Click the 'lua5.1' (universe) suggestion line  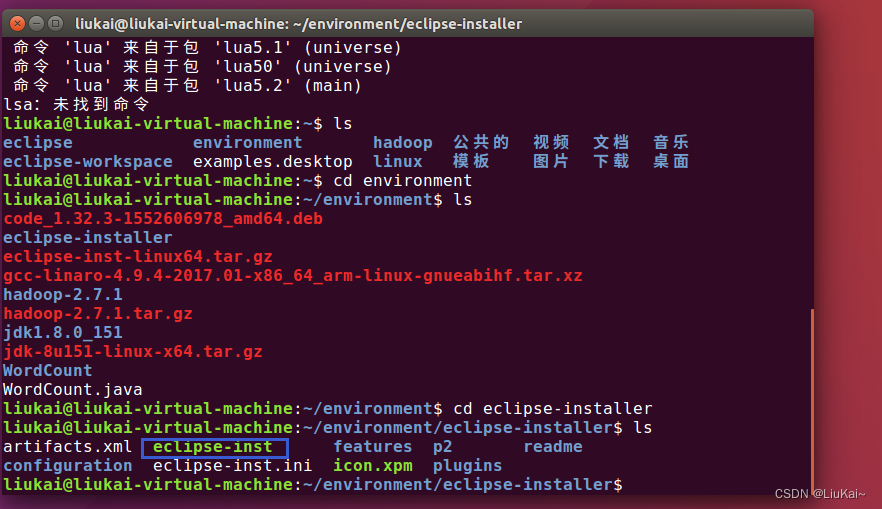pos(208,47)
